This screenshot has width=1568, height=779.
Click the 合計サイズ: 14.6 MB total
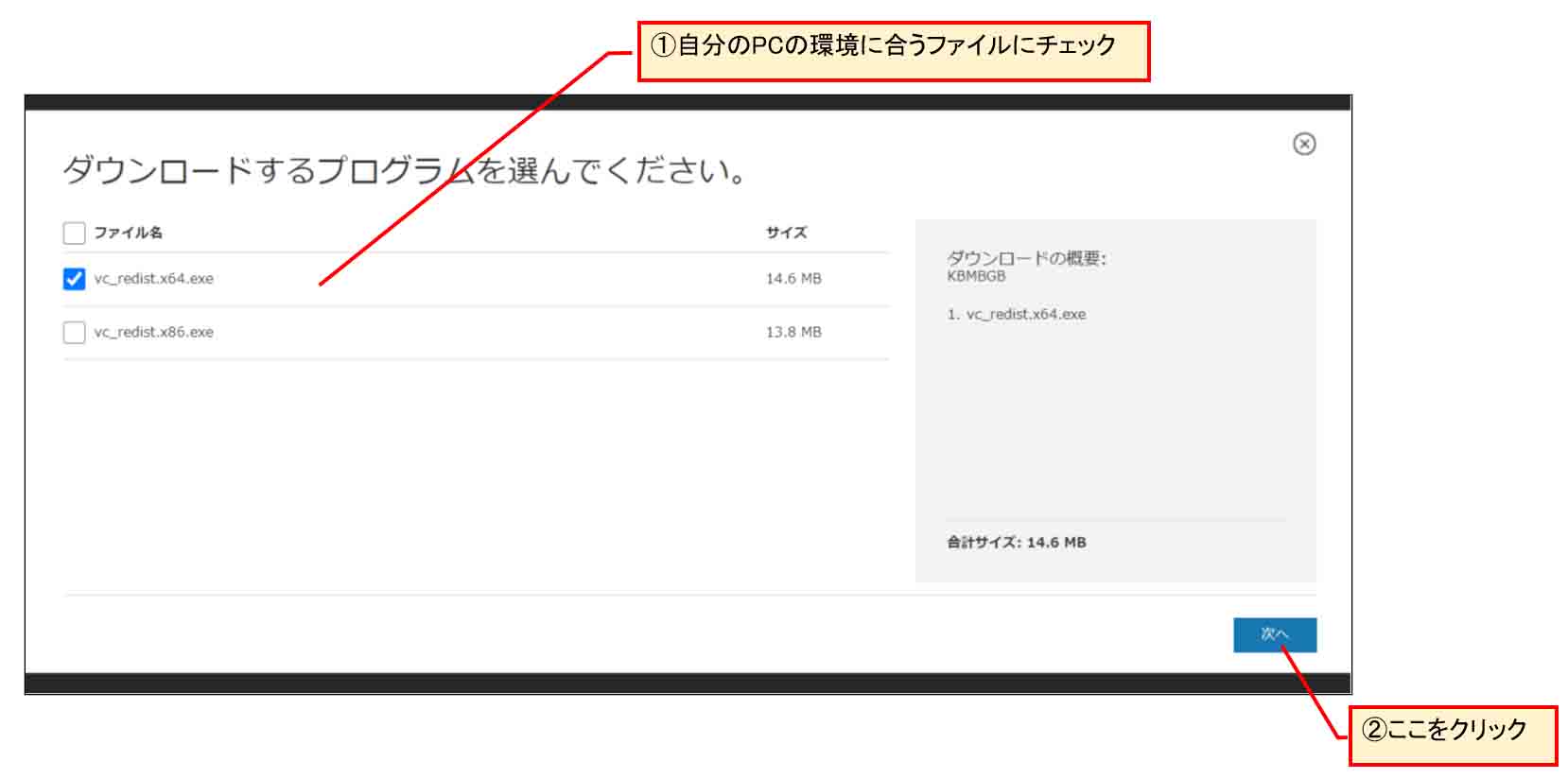1017,543
